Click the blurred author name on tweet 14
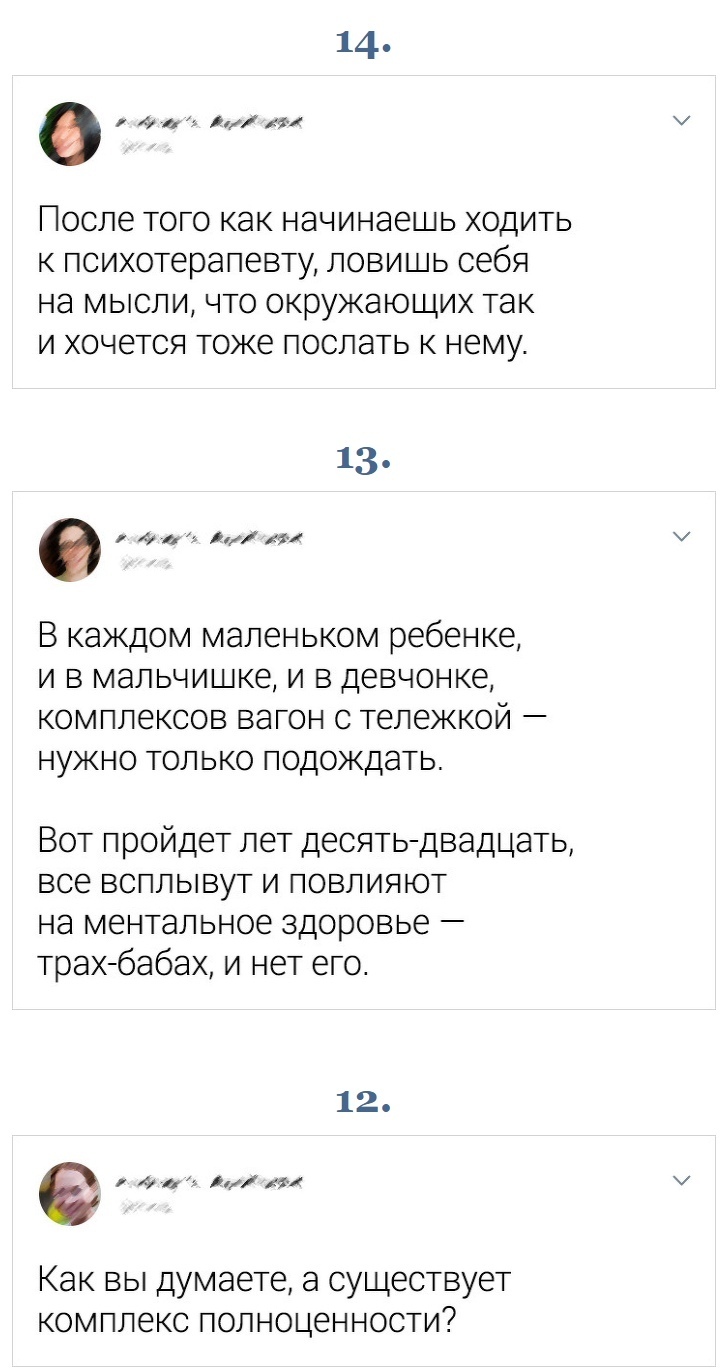The height and width of the screenshot is (1372, 728). click(211, 123)
